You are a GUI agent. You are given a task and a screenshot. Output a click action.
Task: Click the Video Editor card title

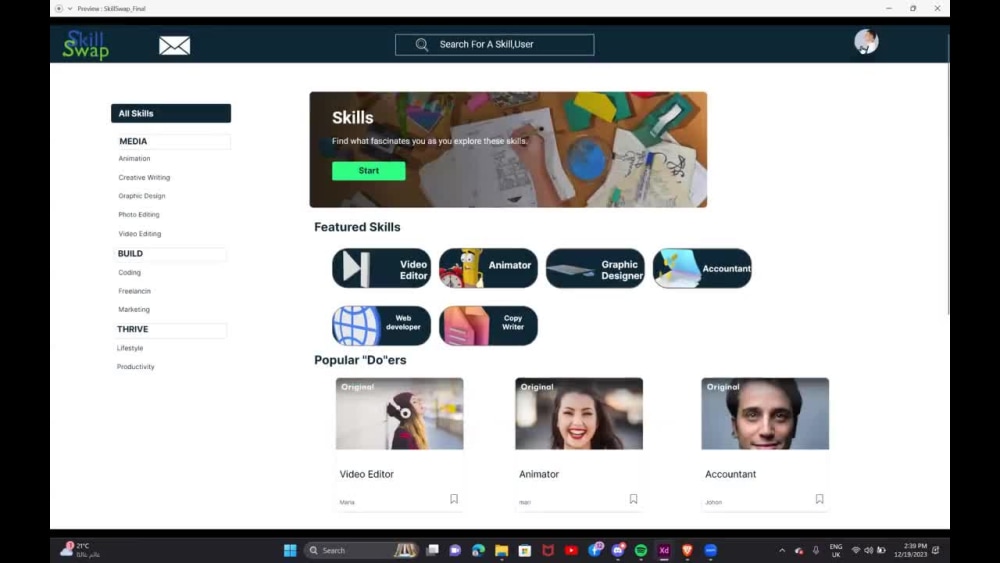point(367,474)
